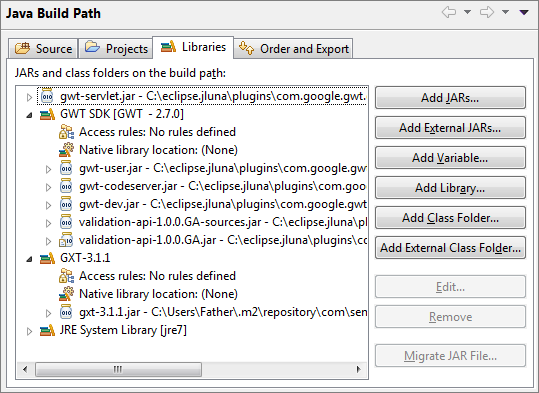
Task: Click the Add JARs... button
Action: (450, 98)
